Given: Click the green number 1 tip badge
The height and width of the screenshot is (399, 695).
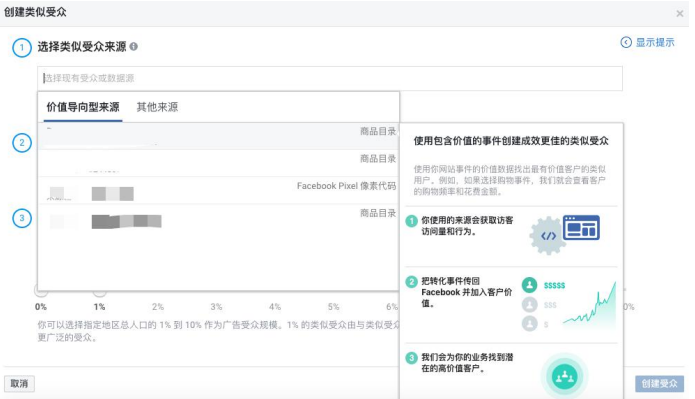Looking at the screenshot, I should click(x=412, y=221).
